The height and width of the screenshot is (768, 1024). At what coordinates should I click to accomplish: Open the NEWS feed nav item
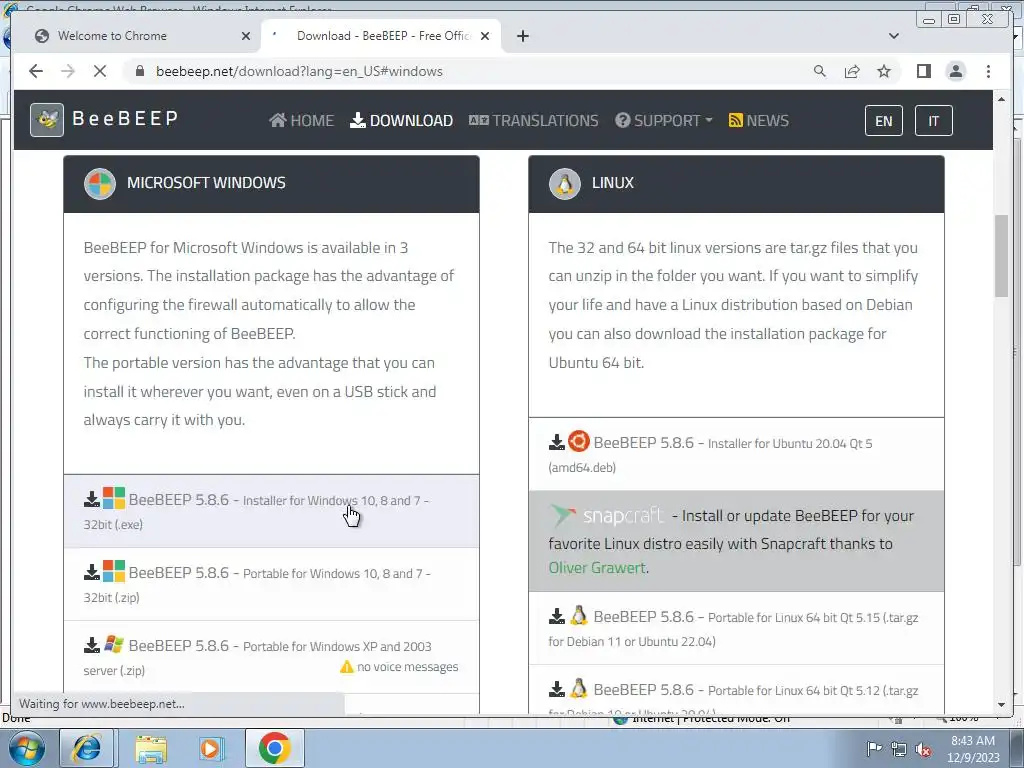pyautogui.click(x=758, y=120)
